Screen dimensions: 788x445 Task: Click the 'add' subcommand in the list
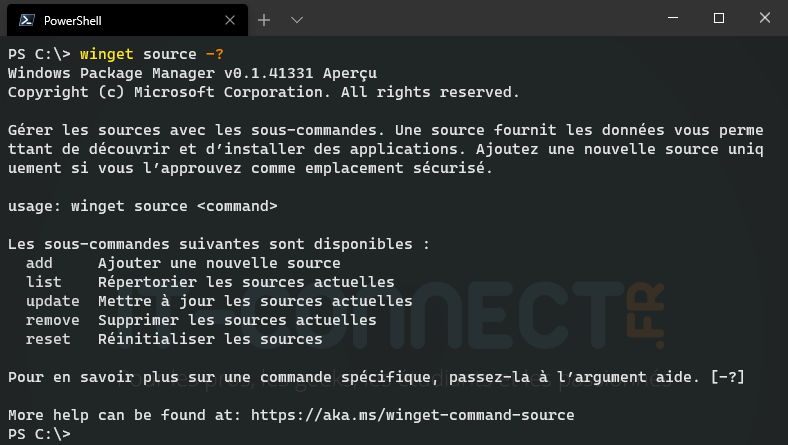[39, 263]
